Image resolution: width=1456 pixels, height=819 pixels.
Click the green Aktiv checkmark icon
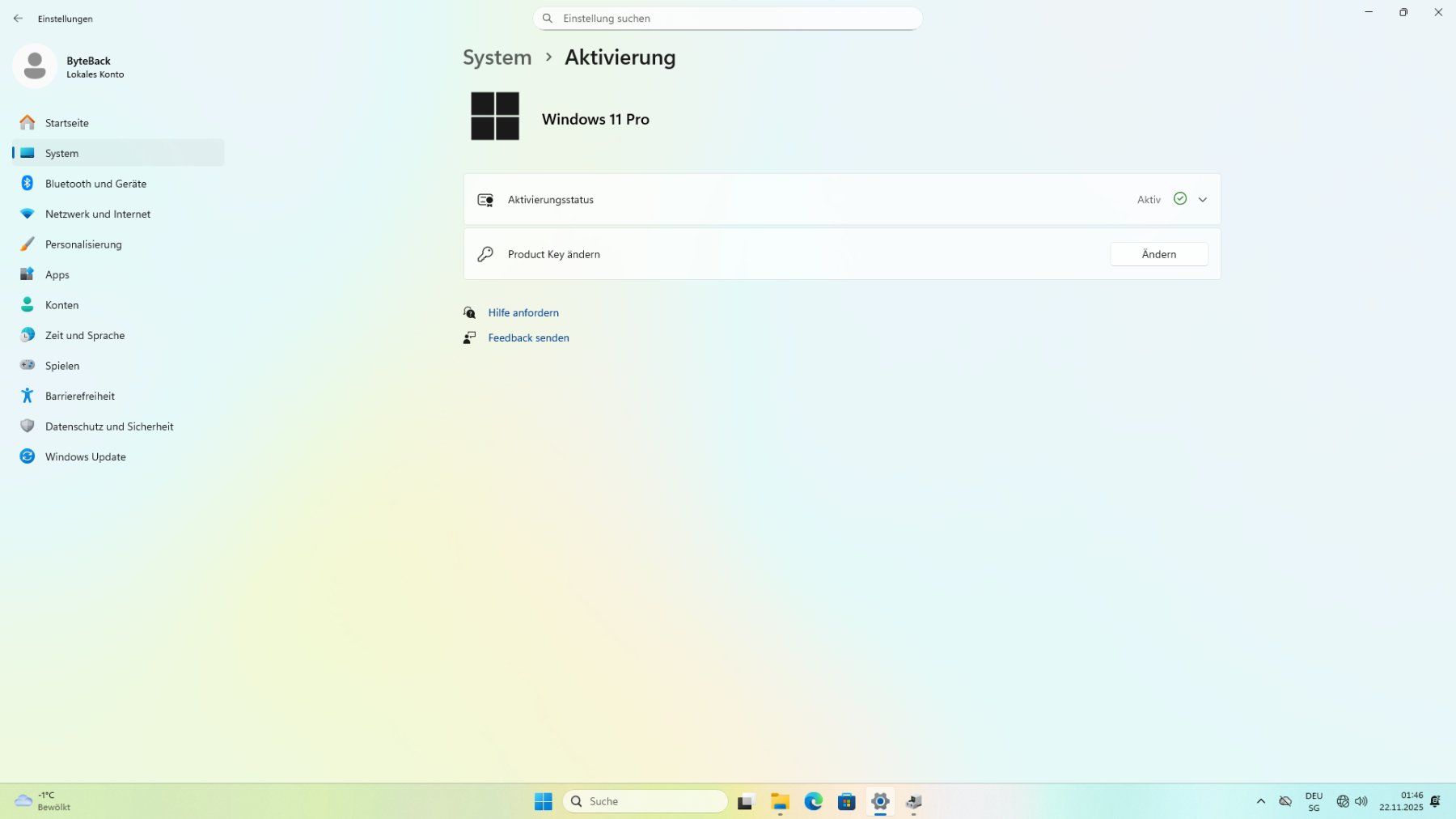1180,199
